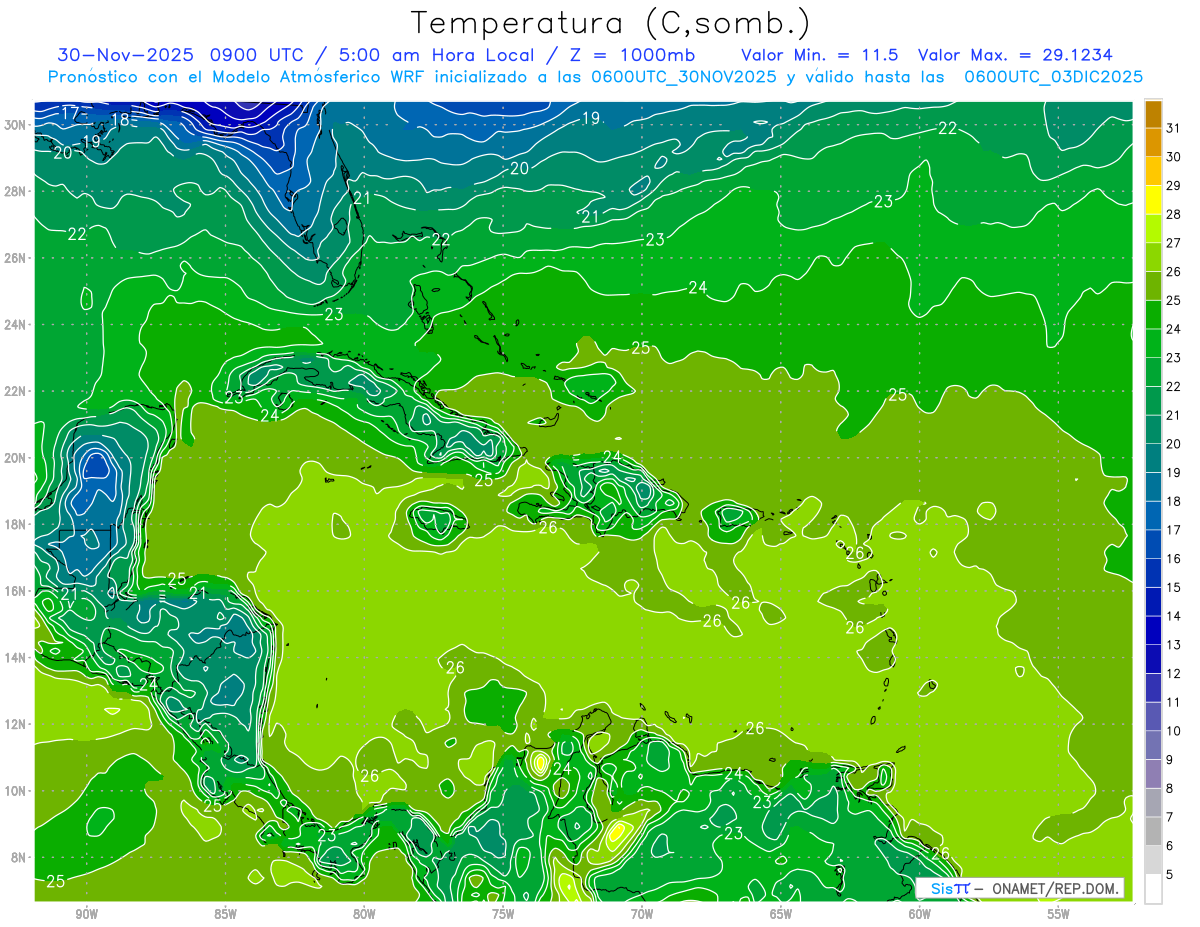Image resolution: width=1200 pixels, height=927 pixels.
Task: Click the 10N latitude axis label
Action: click(x=15, y=790)
